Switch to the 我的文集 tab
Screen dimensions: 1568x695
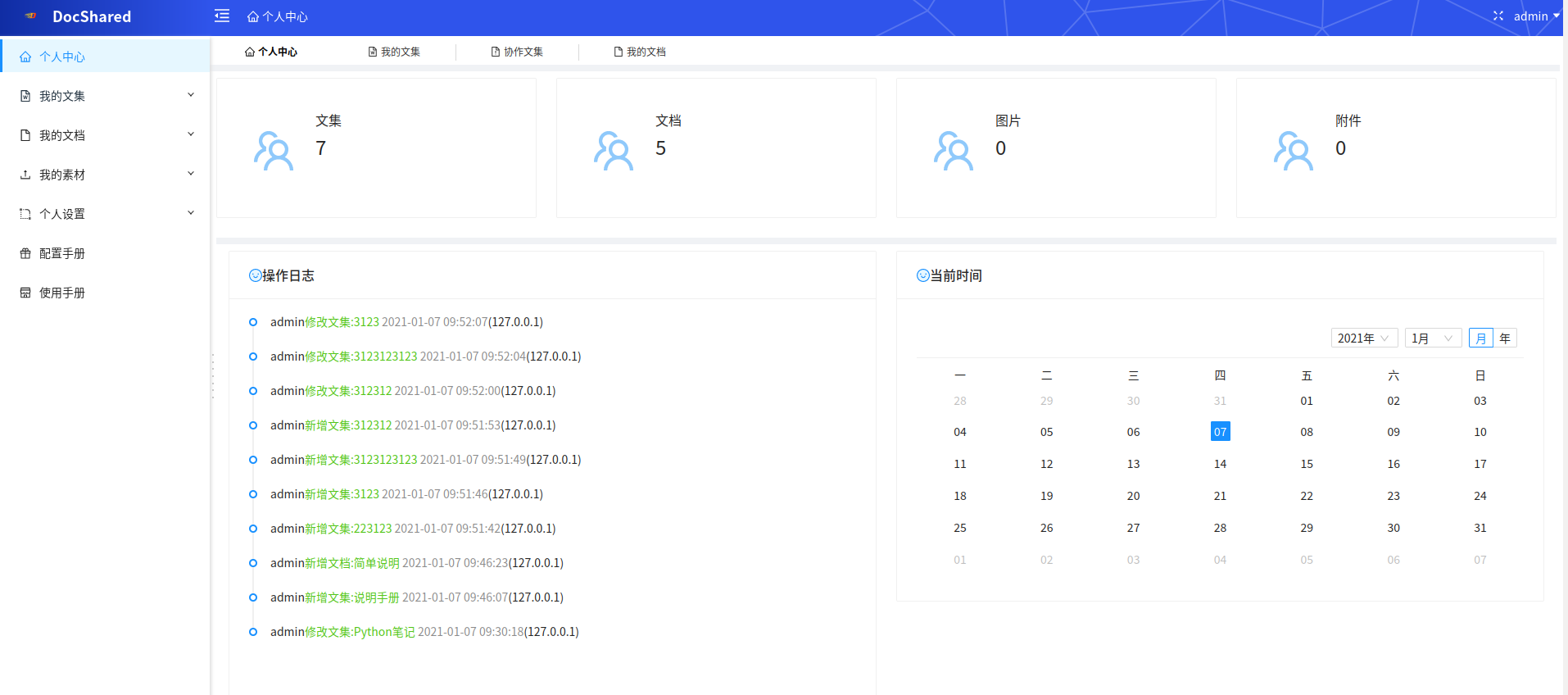click(394, 52)
